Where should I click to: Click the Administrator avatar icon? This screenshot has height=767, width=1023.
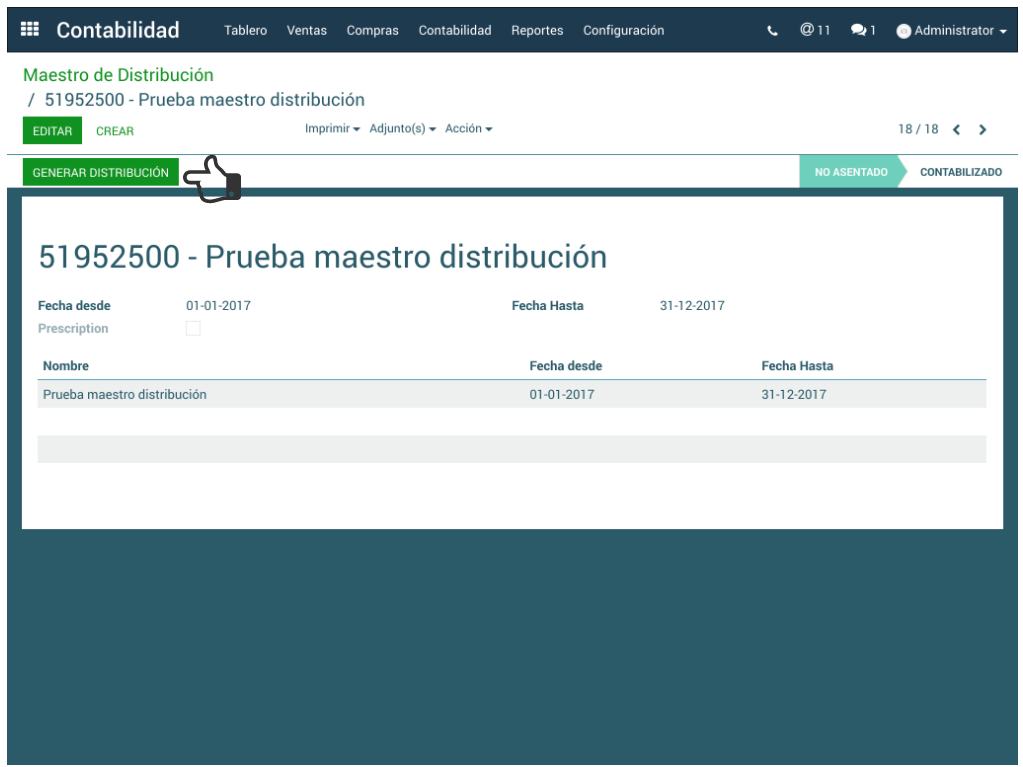point(903,31)
